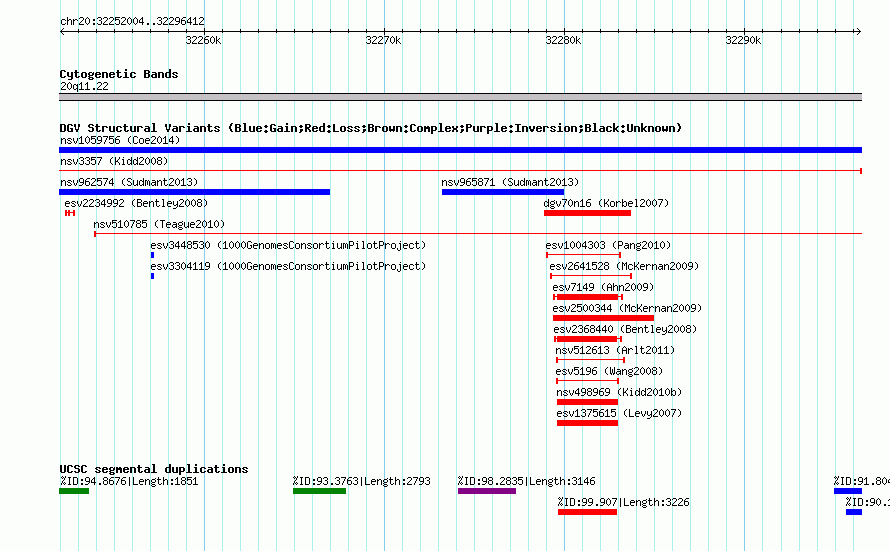Open the nsv962574 (Sudmant2013) label
This screenshot has height=551, width=890.
tap(129, 182)
